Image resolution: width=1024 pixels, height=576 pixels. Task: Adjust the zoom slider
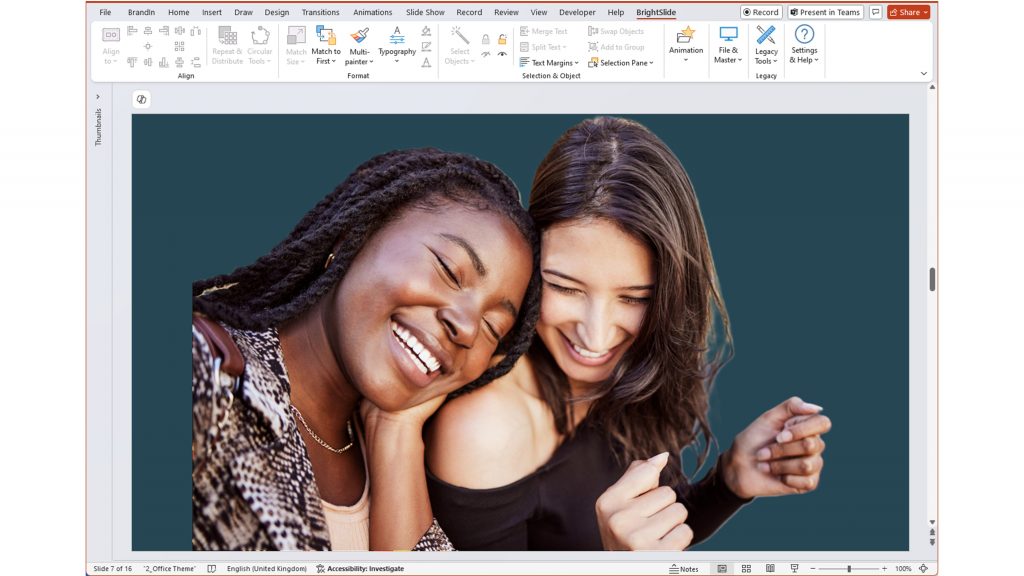click(x=850, y=567)
